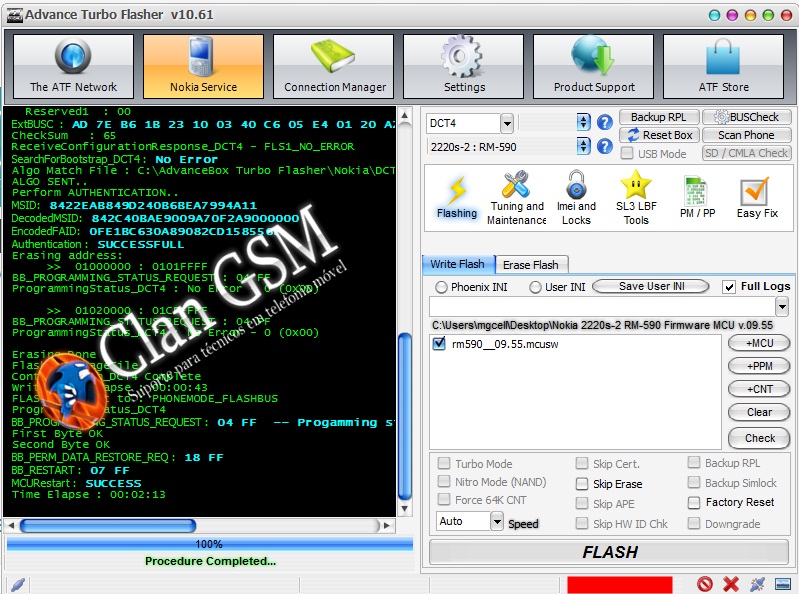Click the satellite connection icon in status bar
The width and height of the screenshot is (799, 594).
[x=757, y=583]
